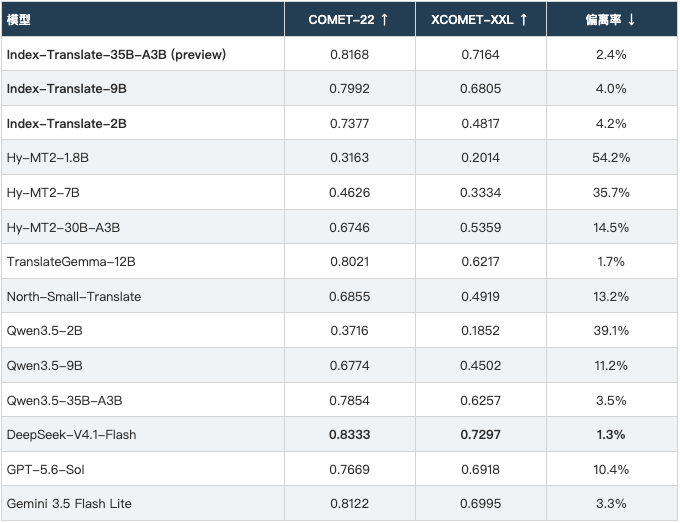Image resolution: width=680 pixels, height=523 pixels.
Task: Click XCOMET-XXL value 0.4502
Action: (481, 366)
